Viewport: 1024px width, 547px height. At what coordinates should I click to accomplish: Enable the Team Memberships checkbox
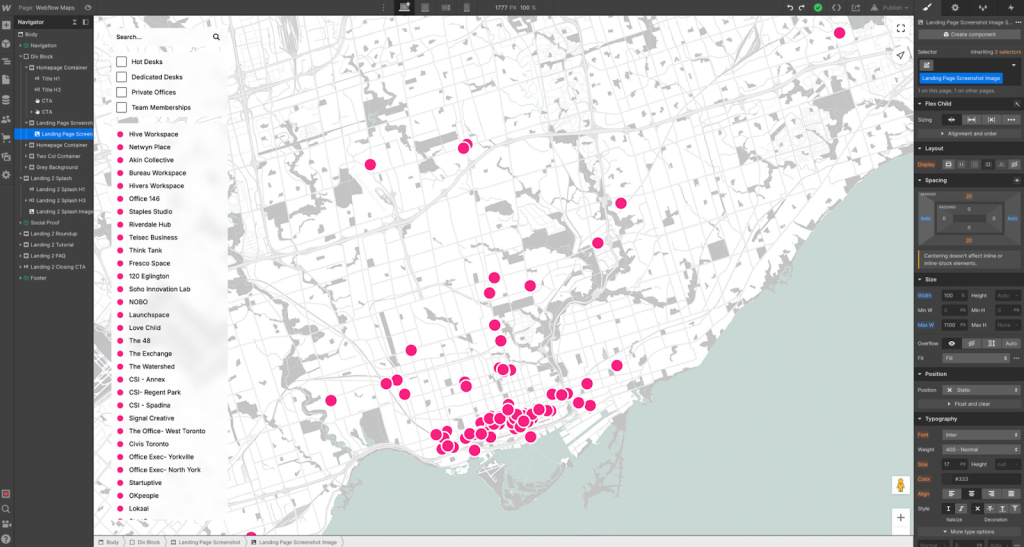point(121,107)
